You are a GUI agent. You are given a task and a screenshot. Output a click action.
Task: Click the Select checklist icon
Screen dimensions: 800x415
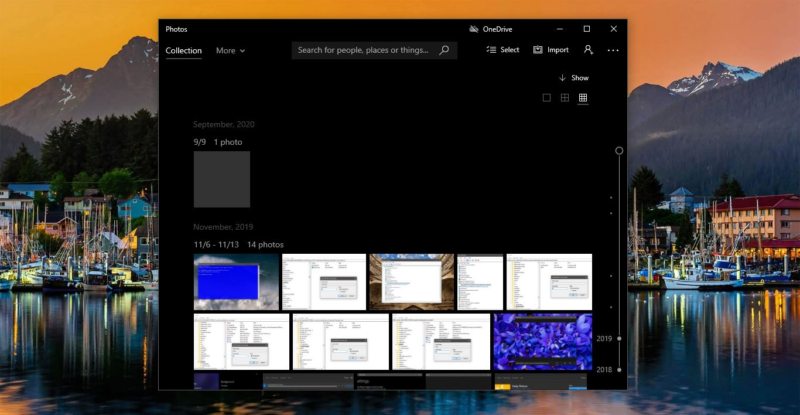click(x=491, y=50)
